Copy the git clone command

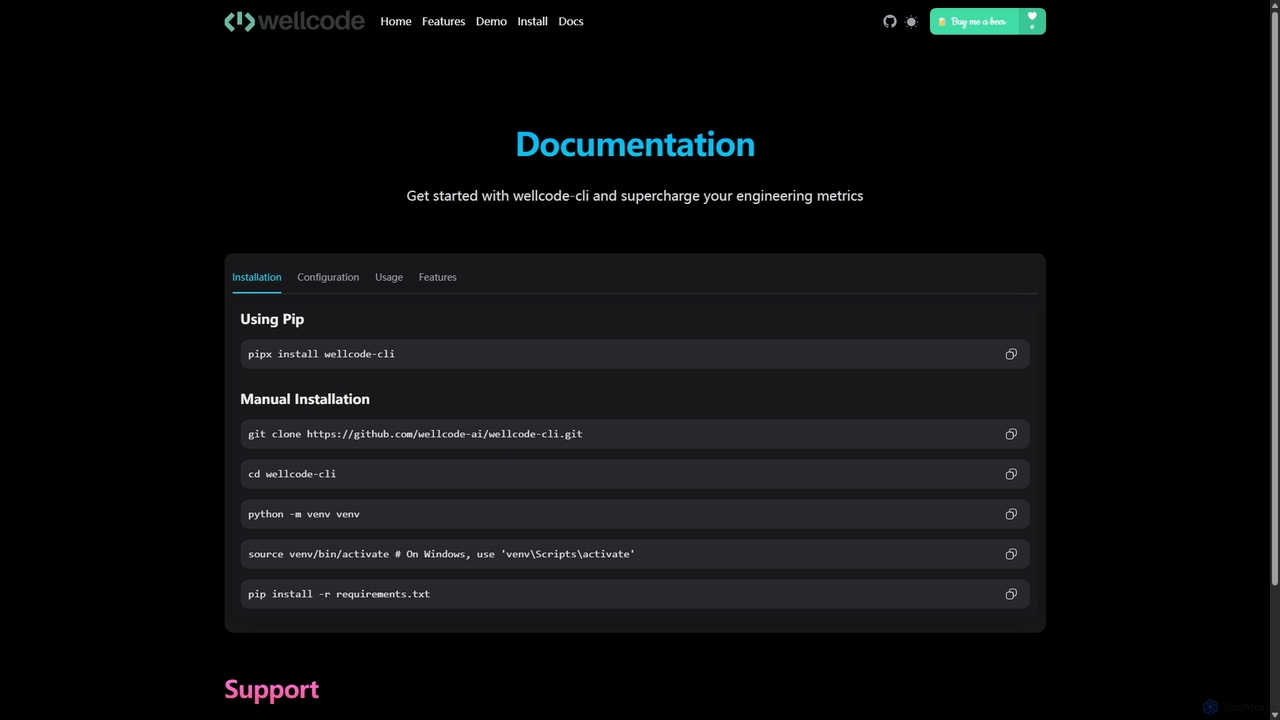pos(1011,434)
